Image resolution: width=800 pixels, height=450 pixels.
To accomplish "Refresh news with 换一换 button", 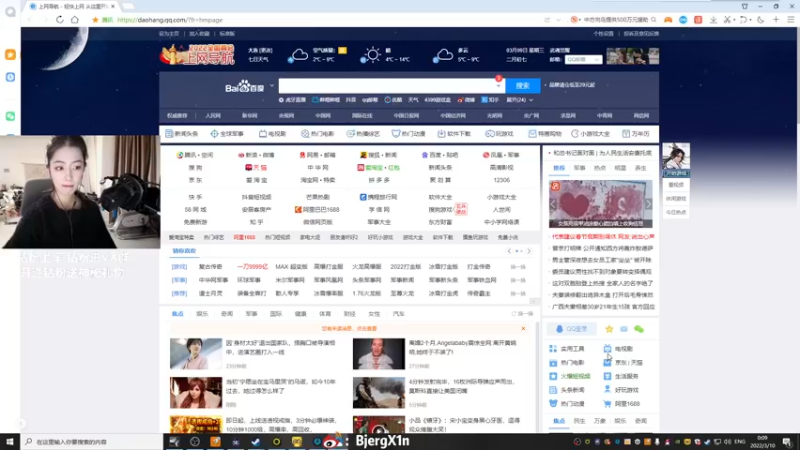I will (522, 314).
